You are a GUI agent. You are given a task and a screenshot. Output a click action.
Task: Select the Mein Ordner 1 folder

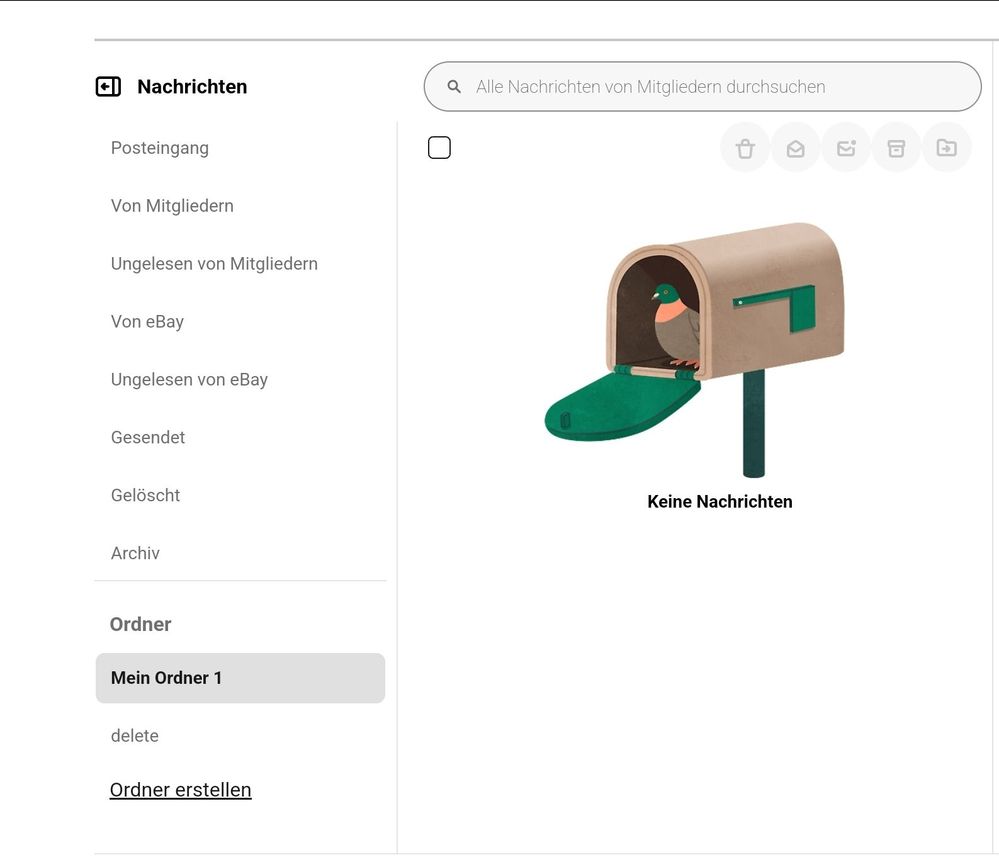tap(240, 678)
